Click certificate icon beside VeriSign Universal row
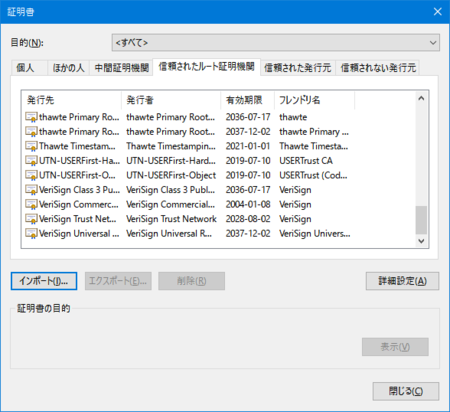This screenshot has width=450, height=412. tap(31, 234)
